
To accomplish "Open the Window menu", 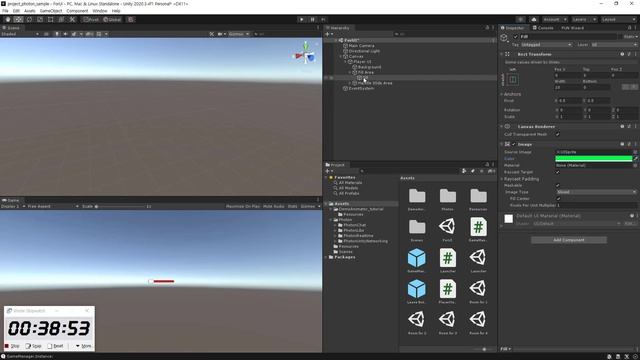I will tap(100, 11).
